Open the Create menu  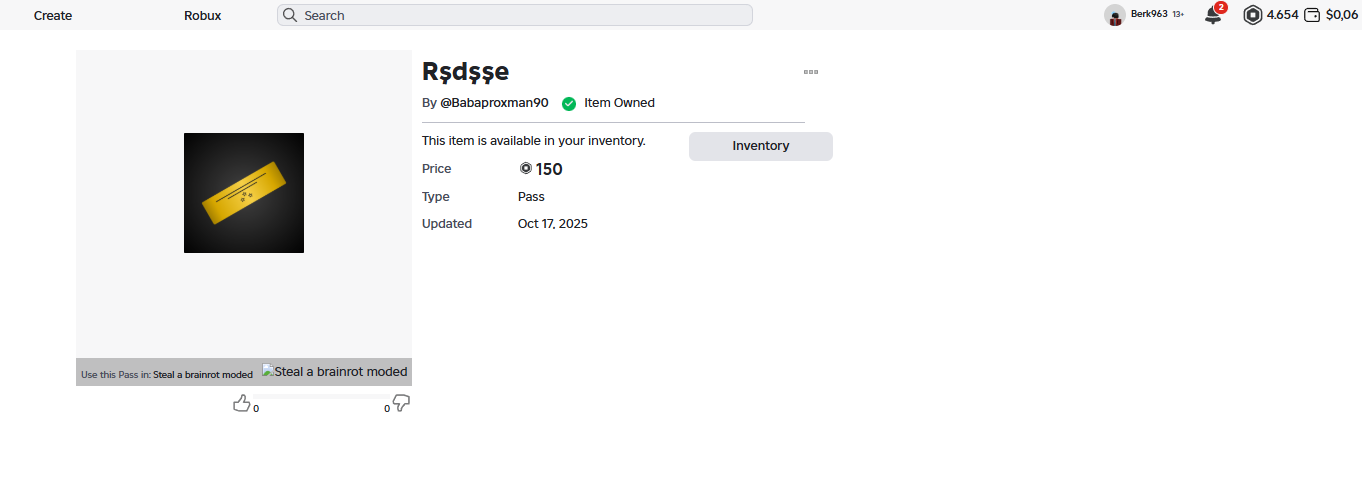point(53,15)
